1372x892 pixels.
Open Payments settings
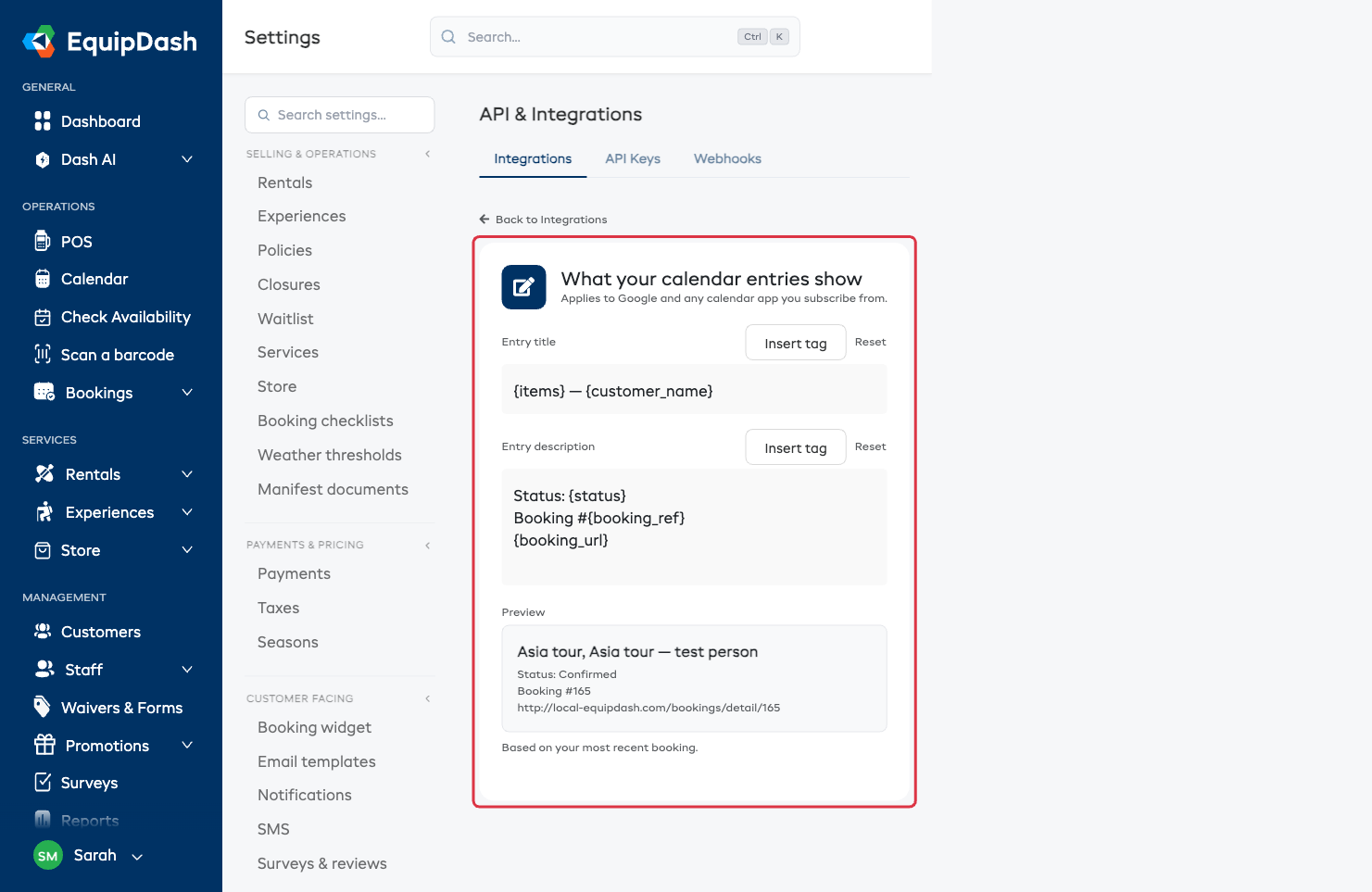(294, 573)
